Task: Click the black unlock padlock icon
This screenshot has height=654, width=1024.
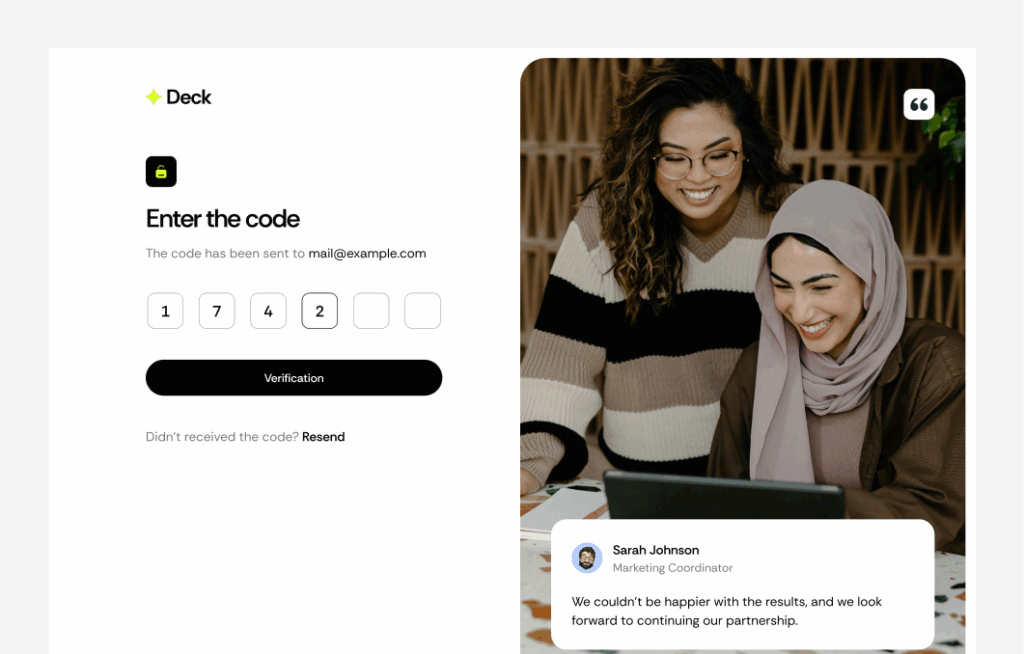Action: coord(161,172)
